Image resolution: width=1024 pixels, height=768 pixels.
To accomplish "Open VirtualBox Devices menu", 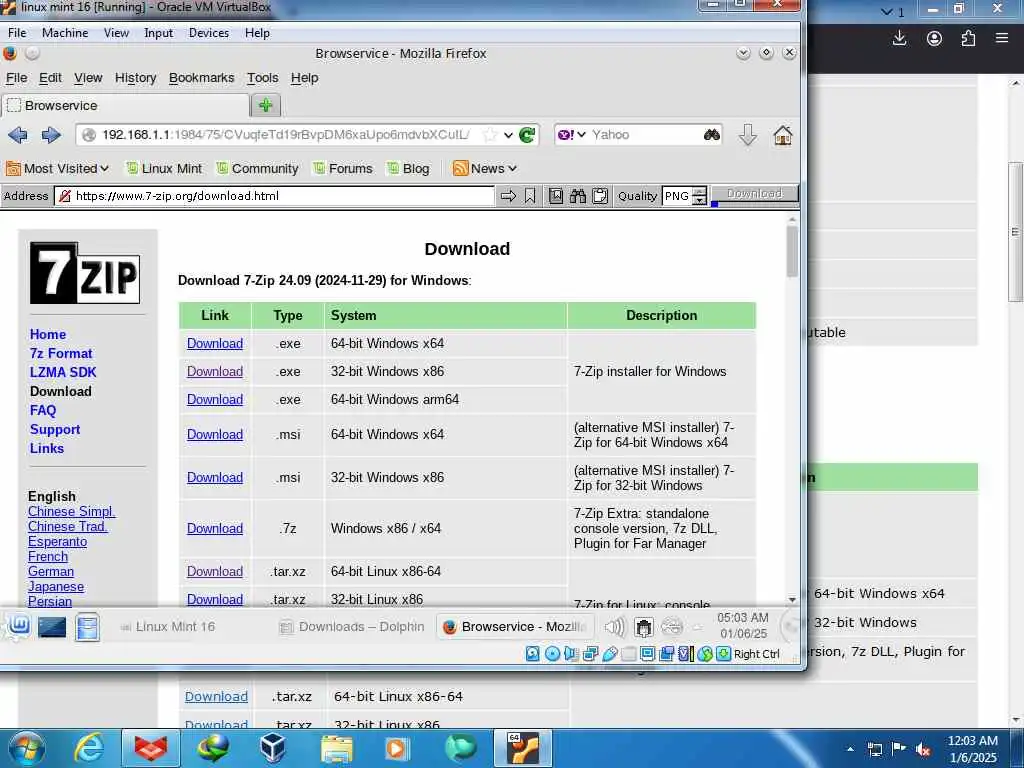I will point(209,33).
